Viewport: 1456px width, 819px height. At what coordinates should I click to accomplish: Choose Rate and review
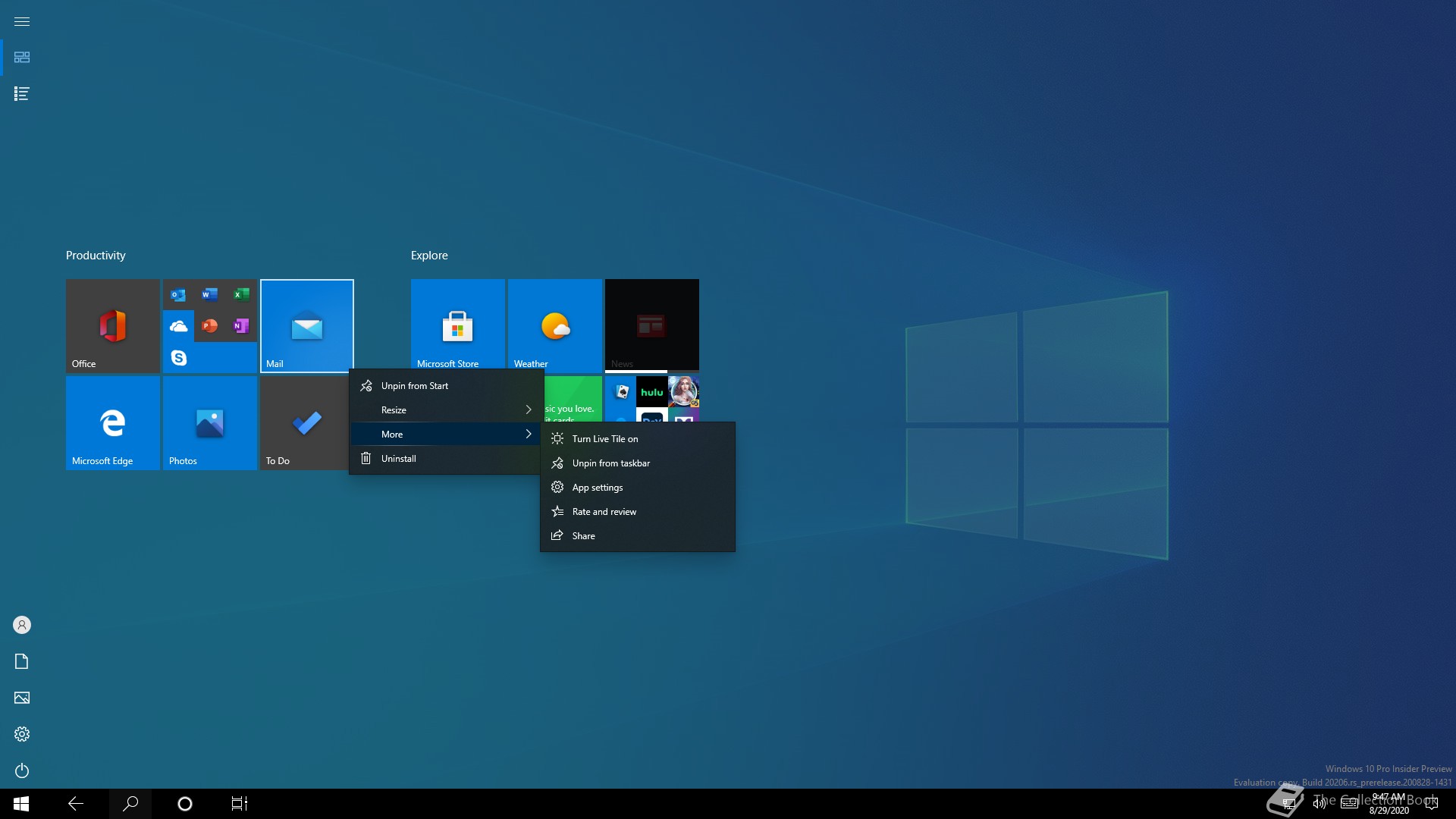[638, 512]
